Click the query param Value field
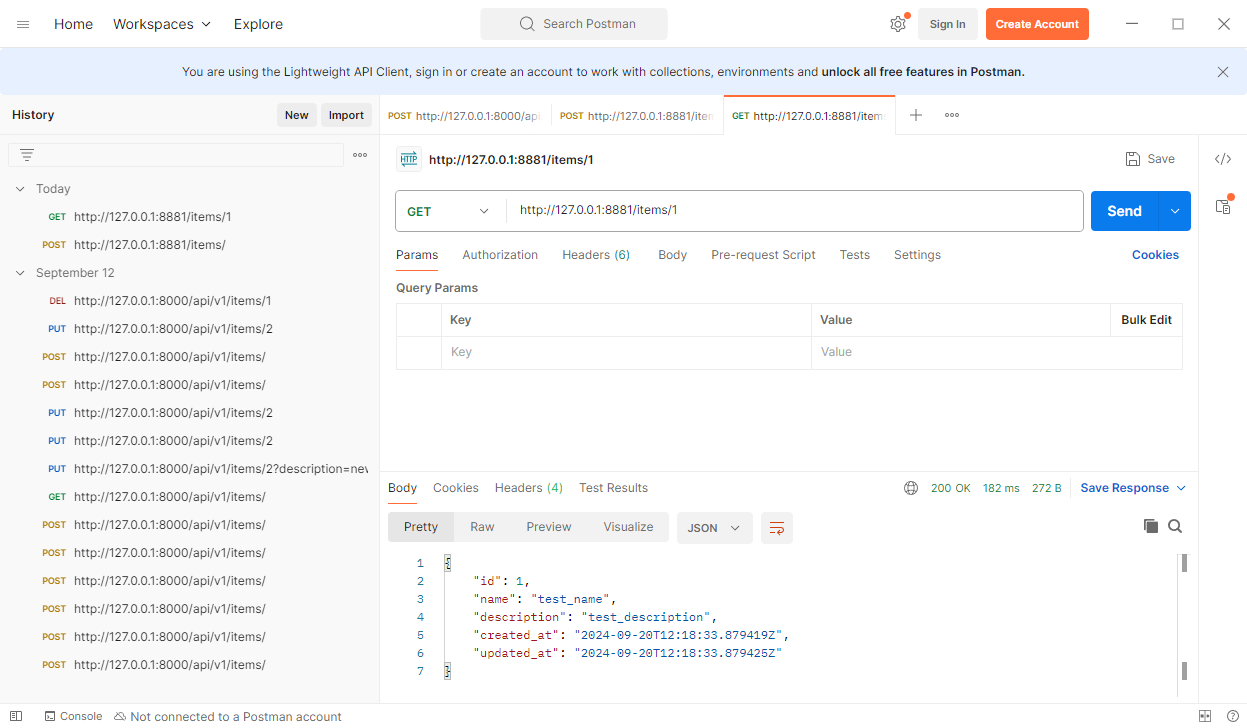 [960, 352]
